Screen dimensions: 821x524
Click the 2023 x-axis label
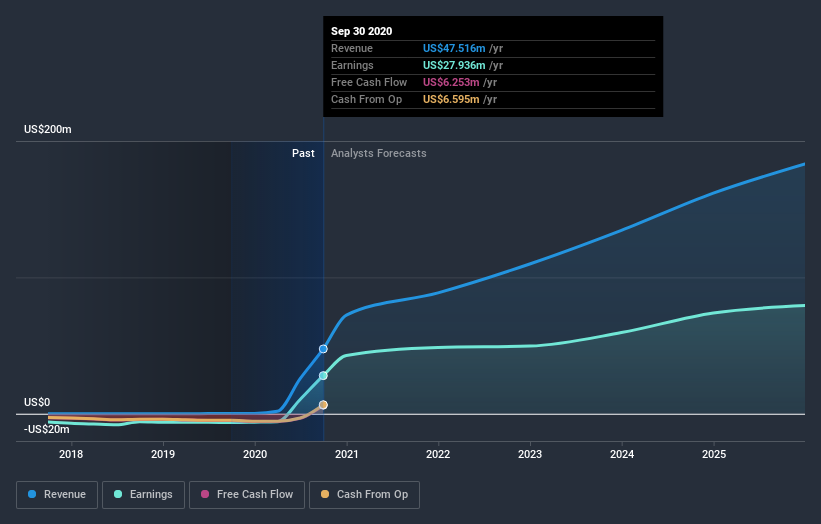coord(530,454)
